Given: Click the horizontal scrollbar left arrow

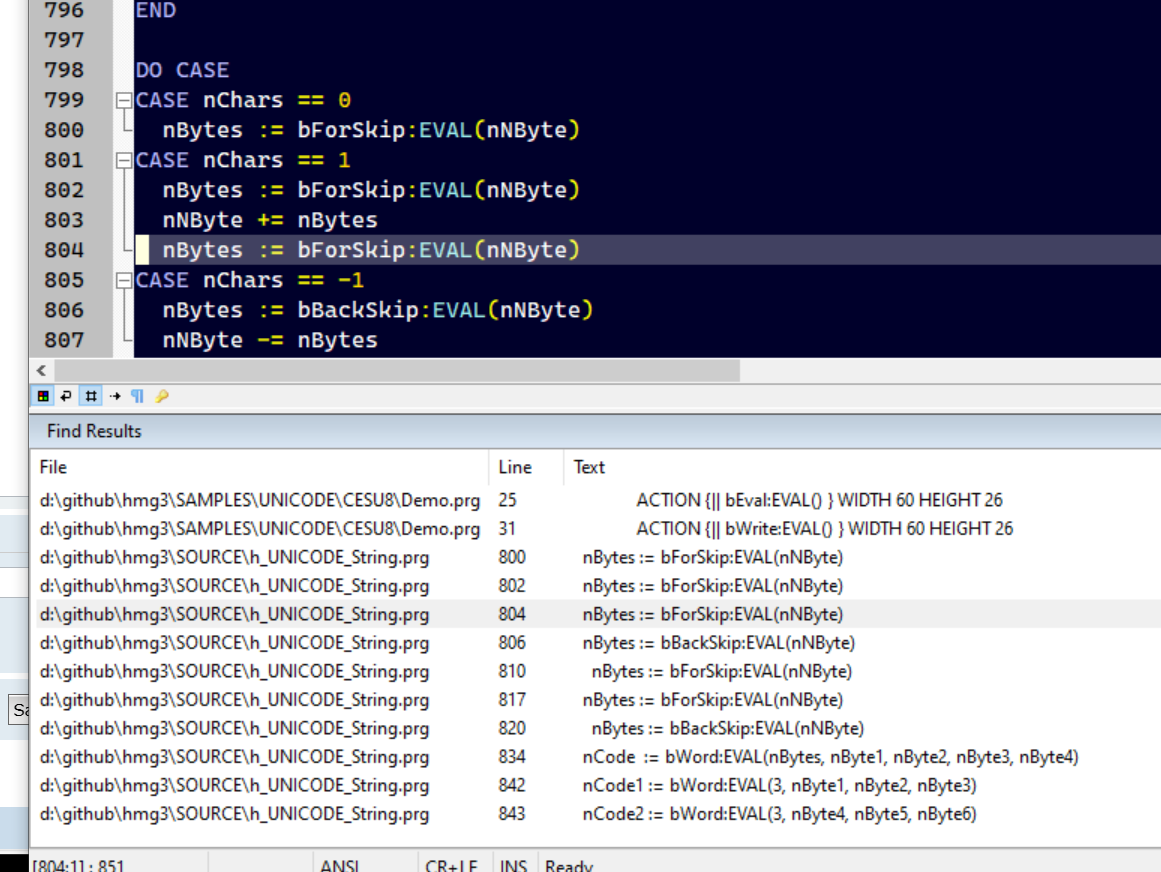Looking at the screenshot, I should tap(41, 370).
